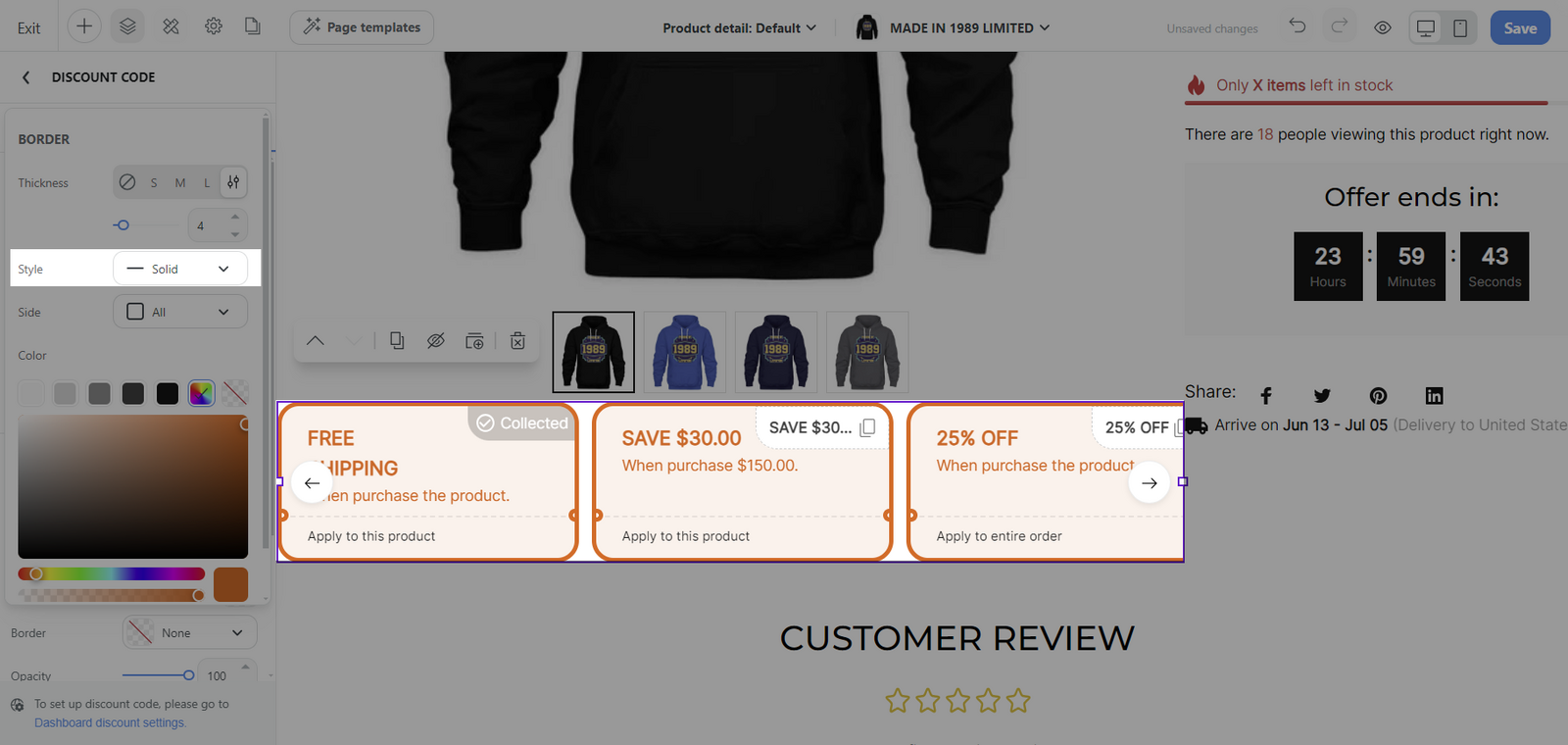Switch to mobile device view
Viewport: 1568px width, 745px height.
(1460, 27)
